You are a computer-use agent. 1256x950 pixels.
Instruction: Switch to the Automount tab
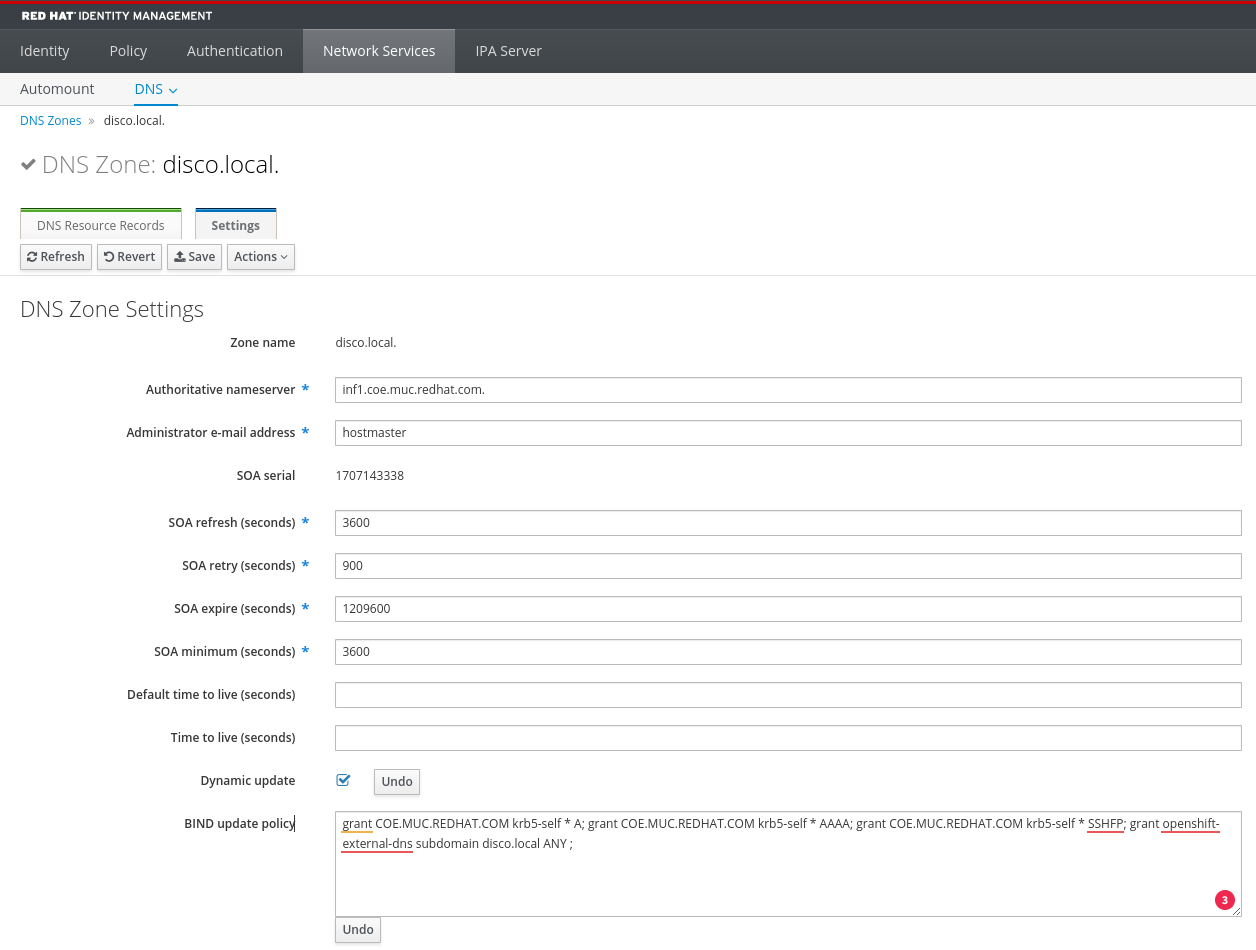57,89
